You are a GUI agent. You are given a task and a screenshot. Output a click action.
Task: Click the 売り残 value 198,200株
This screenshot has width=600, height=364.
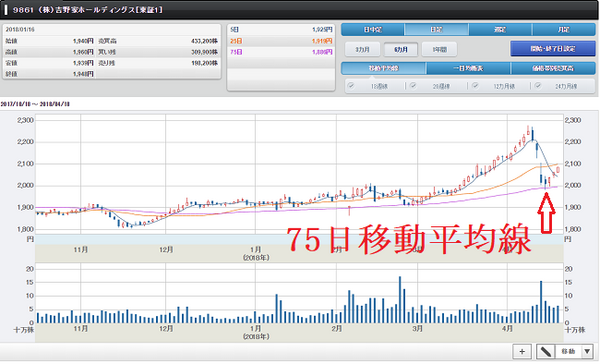click(x=204, y=63)
